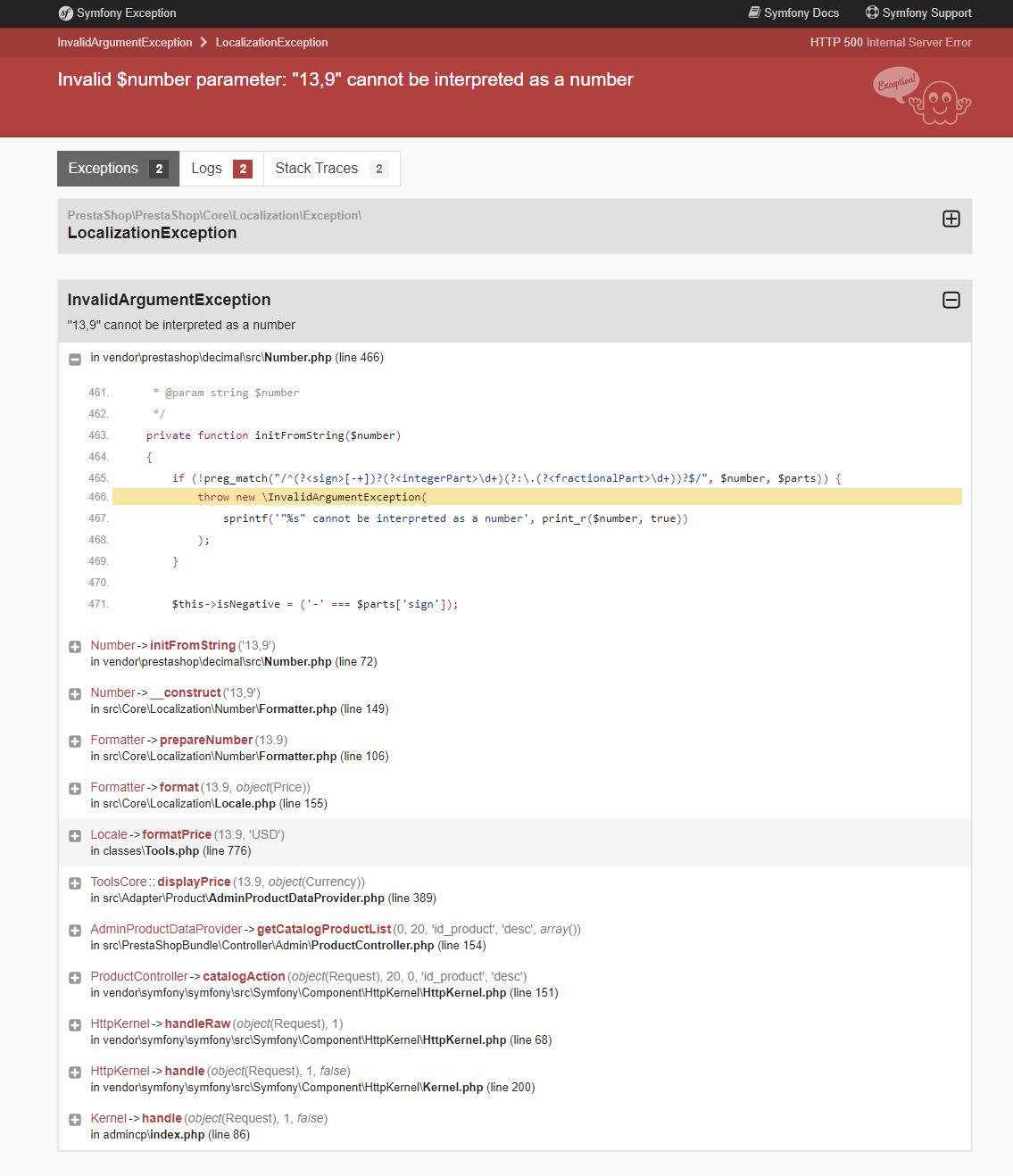The height and width of the screenshot is (1176, 1013).
Task: Expand the HttpKernel->handleRaw trace
Action: click(75, 1025)
